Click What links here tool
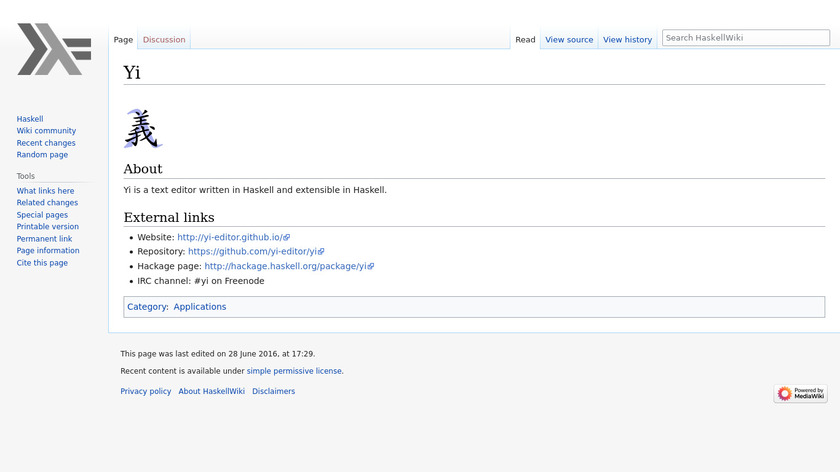Image resolution: width=840 pixels, height=472 pixels. [x=45, y=191]
